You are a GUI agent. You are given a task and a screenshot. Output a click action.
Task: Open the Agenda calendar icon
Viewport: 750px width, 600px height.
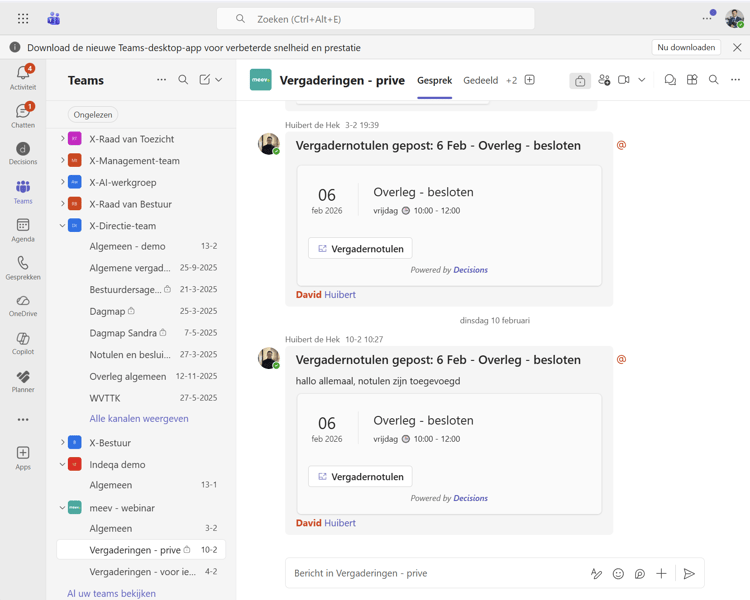[x=22, y=229]
